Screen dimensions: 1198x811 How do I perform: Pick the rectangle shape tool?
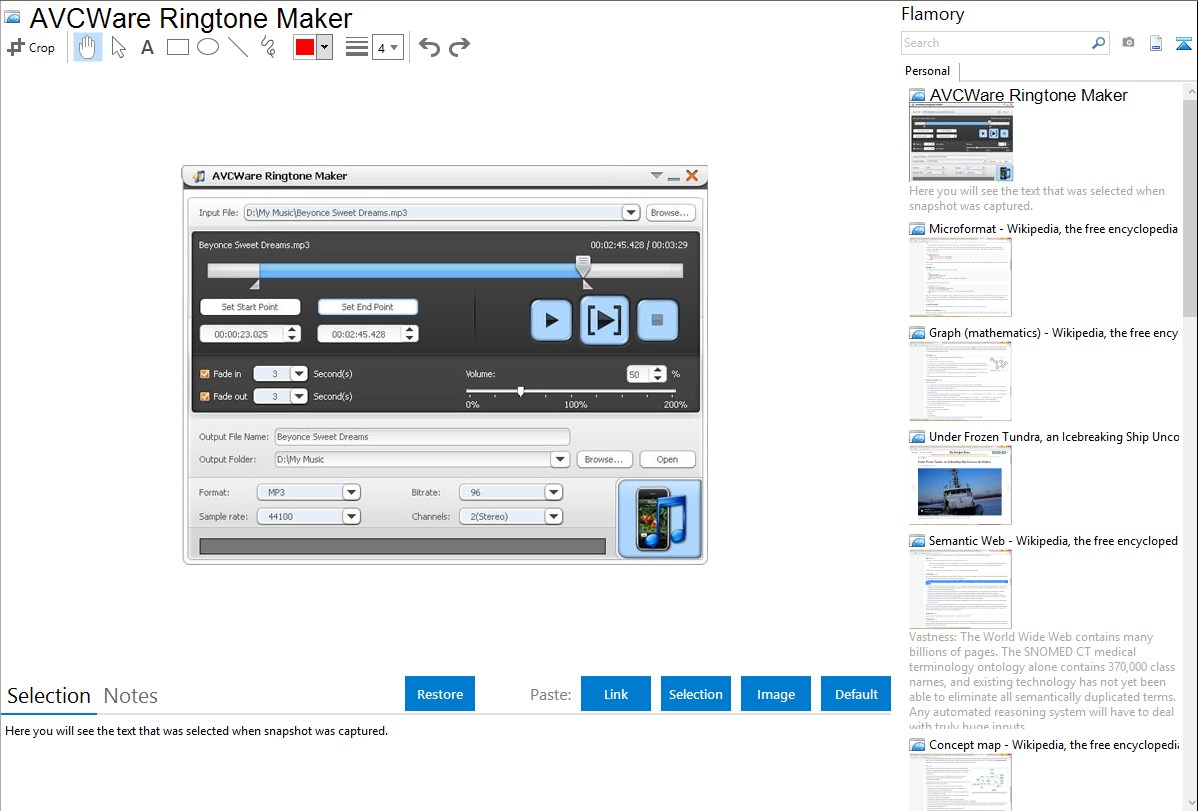178,47
